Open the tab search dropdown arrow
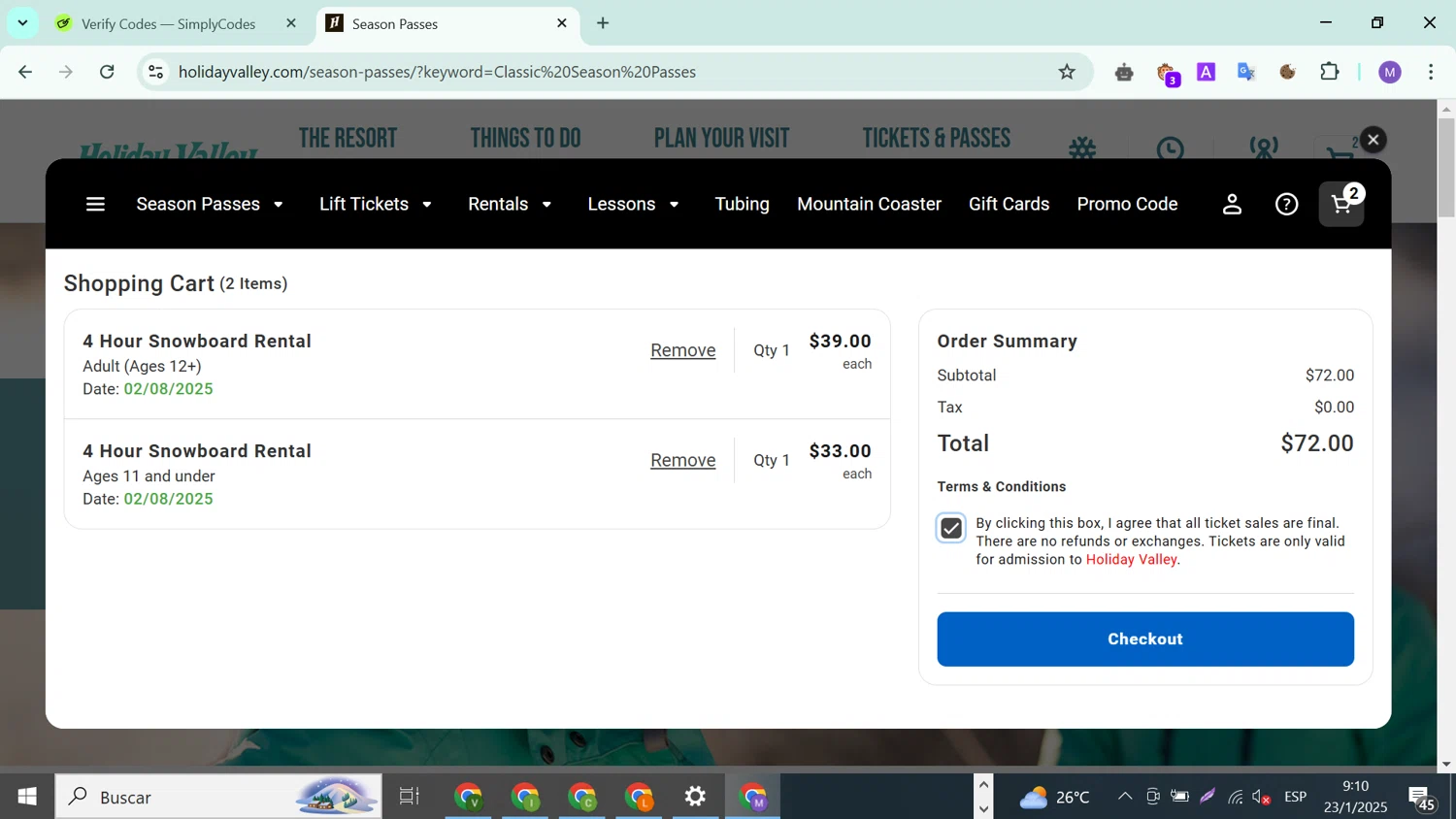Screen dimensions: 1456x819 (x=22, y=22)
